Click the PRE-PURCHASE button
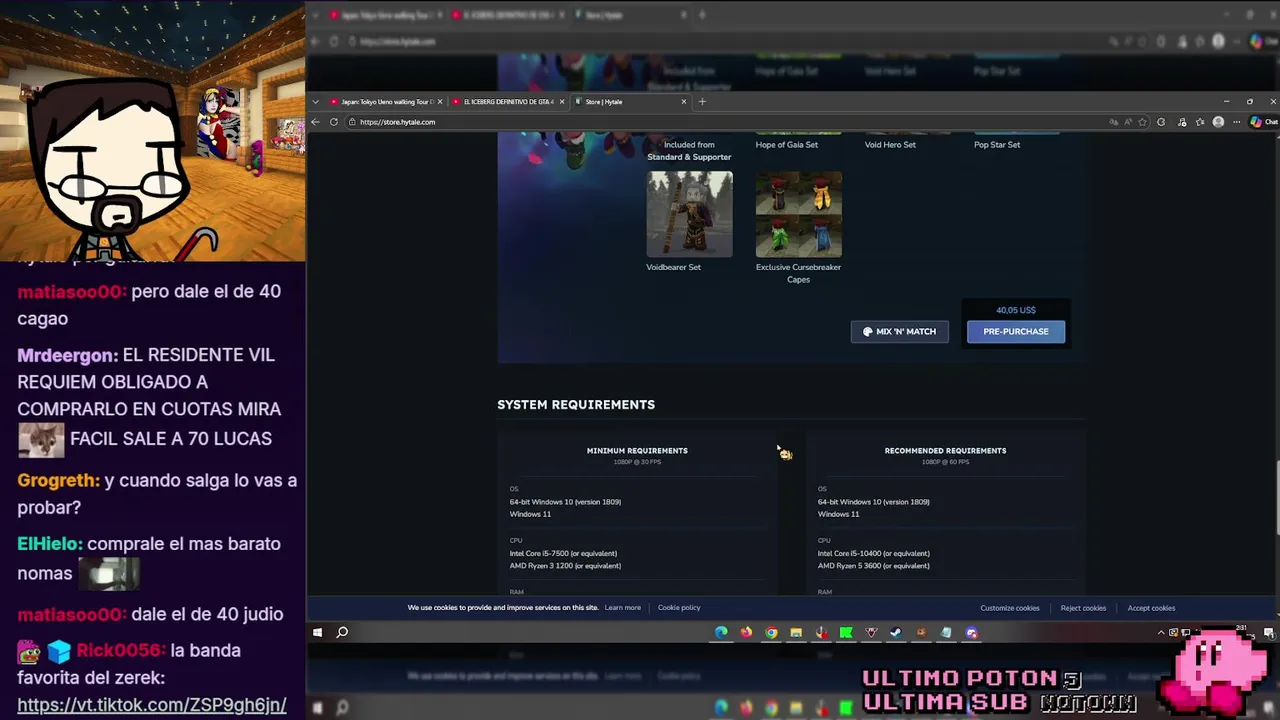The height and width of the screenshot is (720, 1280). (x=1016, y=331)
